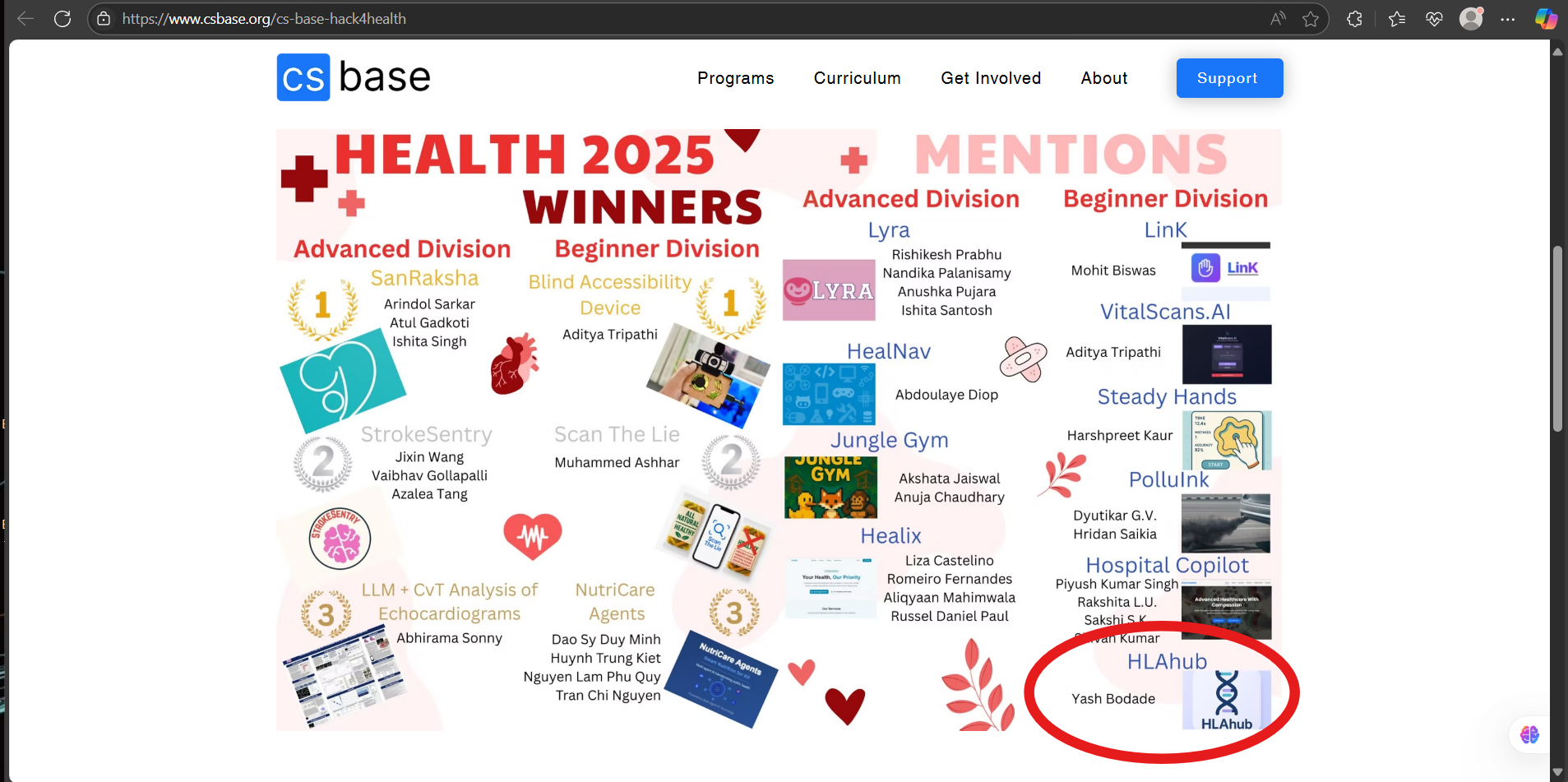Click the HealNav blue icons thumbnail

[829, 395]
